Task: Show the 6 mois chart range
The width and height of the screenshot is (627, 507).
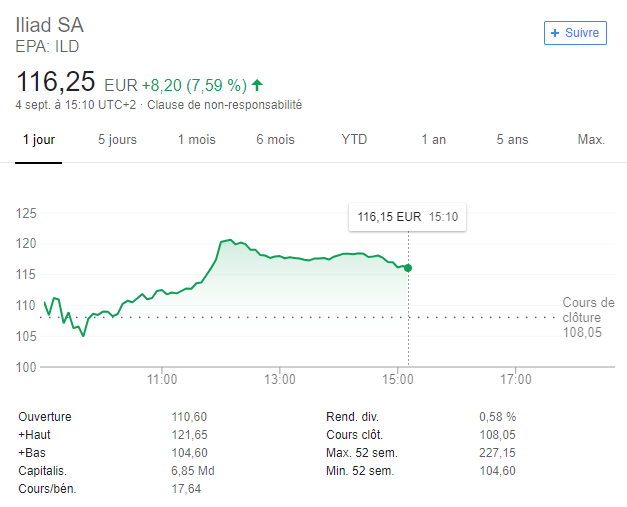Action: tap(275, 140)
